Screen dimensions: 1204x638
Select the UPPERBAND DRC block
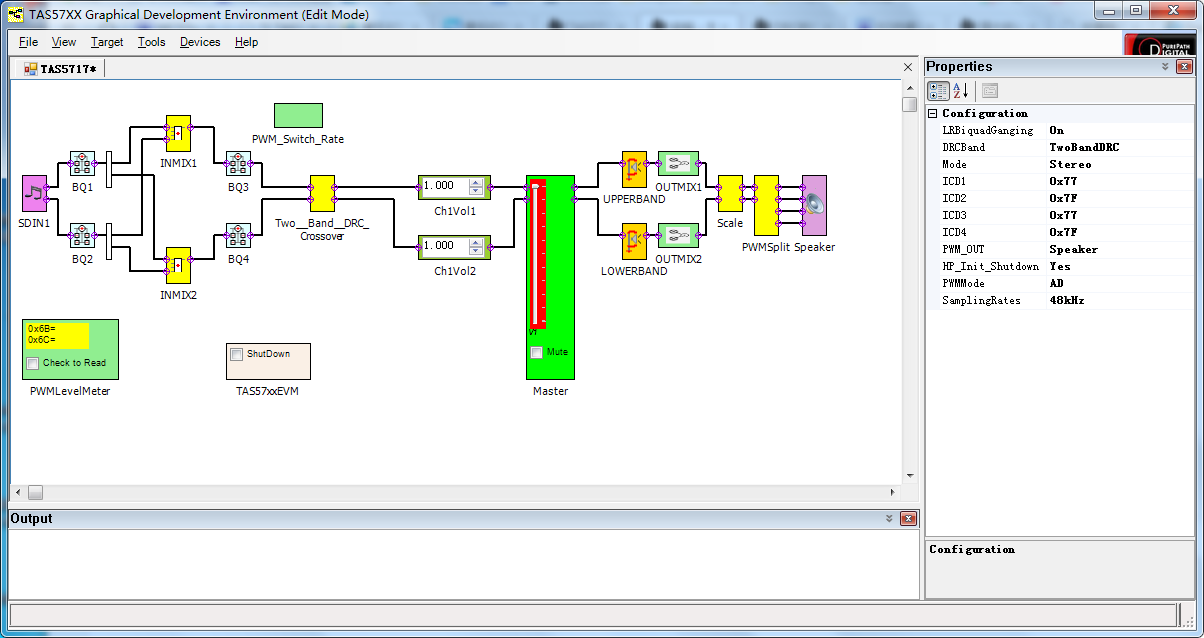pos(634,170)
